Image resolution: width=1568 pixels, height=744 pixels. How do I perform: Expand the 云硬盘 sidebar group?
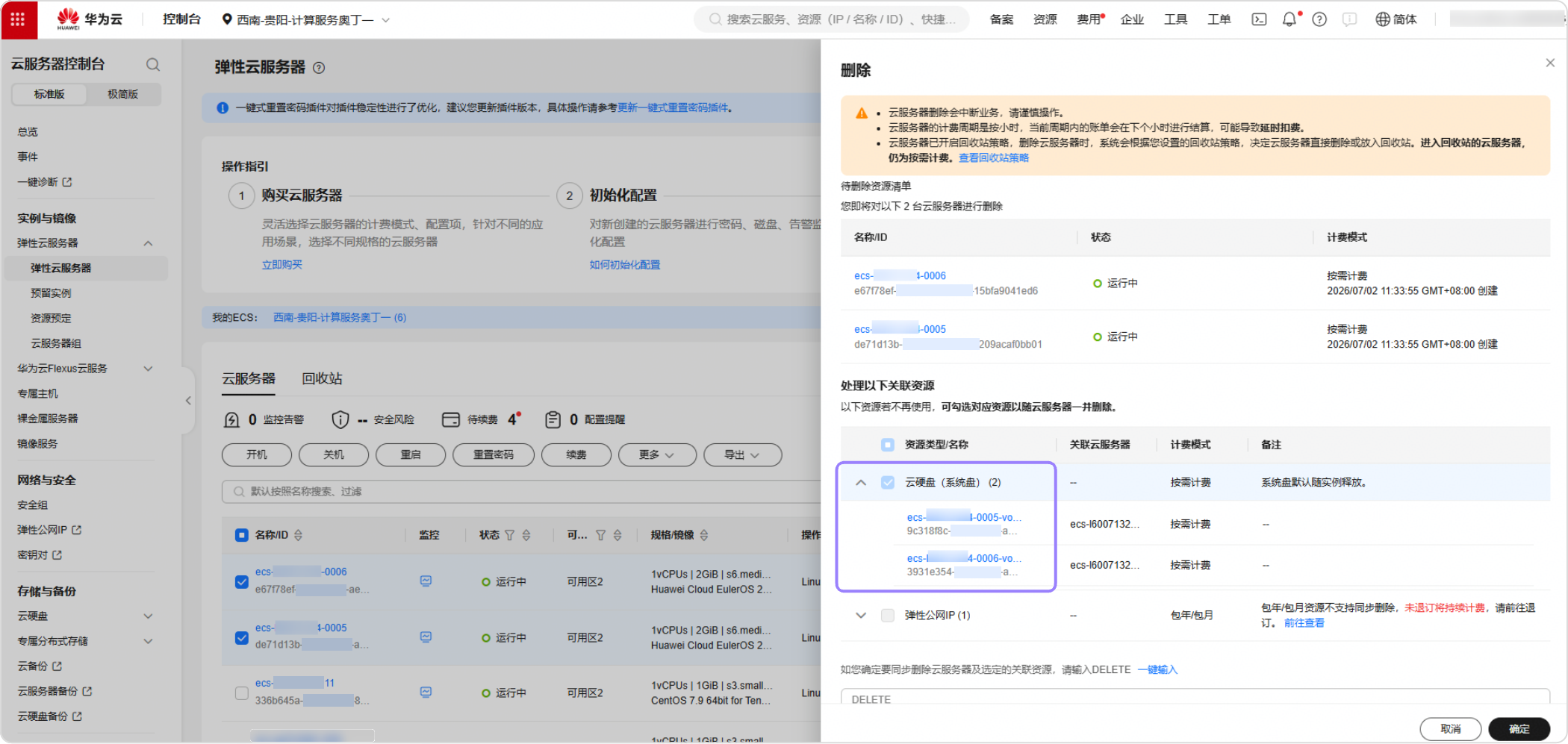click(x=148, y=616)
